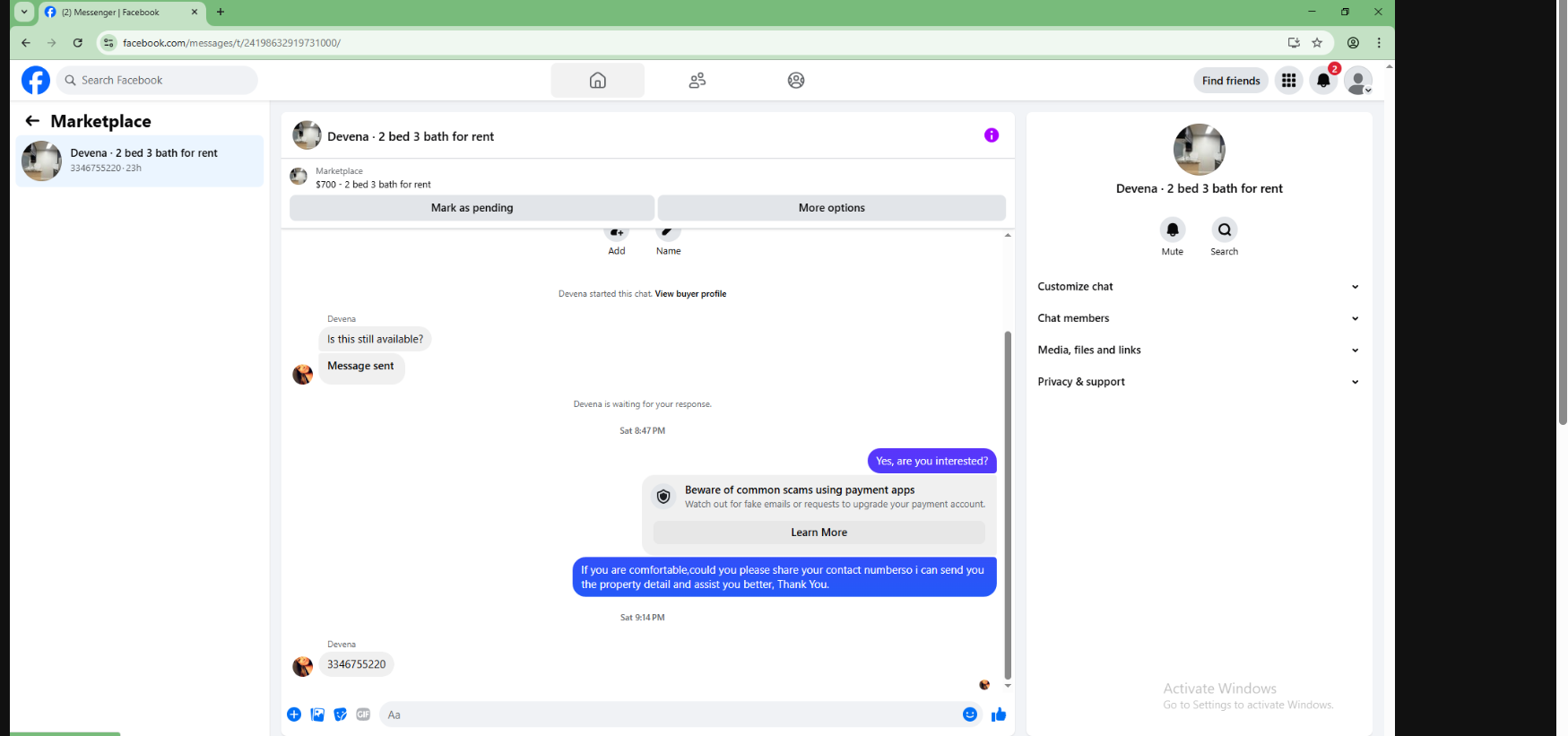
Task: Go to the Home feed icon
Action: 597,80
